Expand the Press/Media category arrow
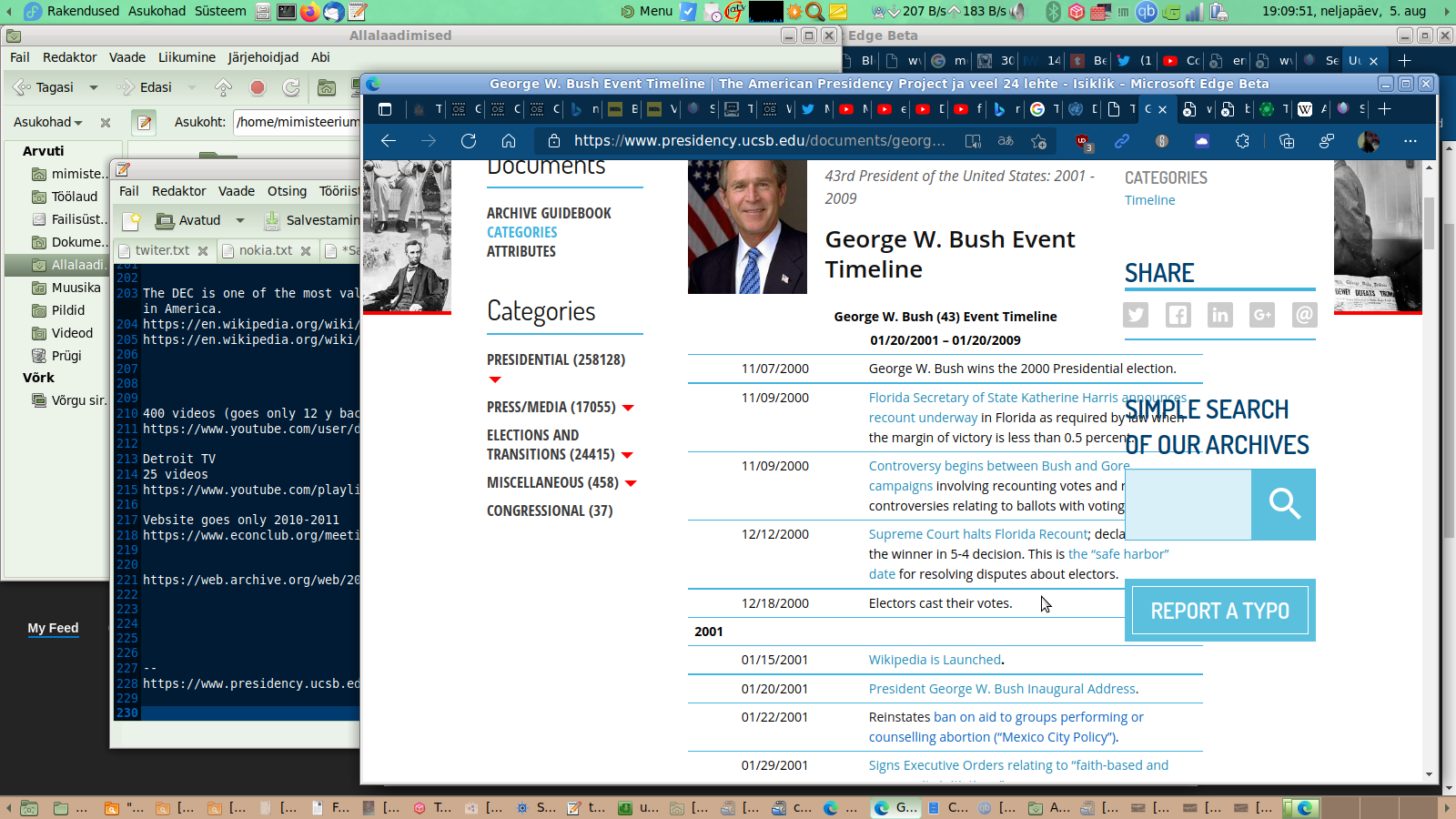This screenshot has width=1456, height=819. 628,408
